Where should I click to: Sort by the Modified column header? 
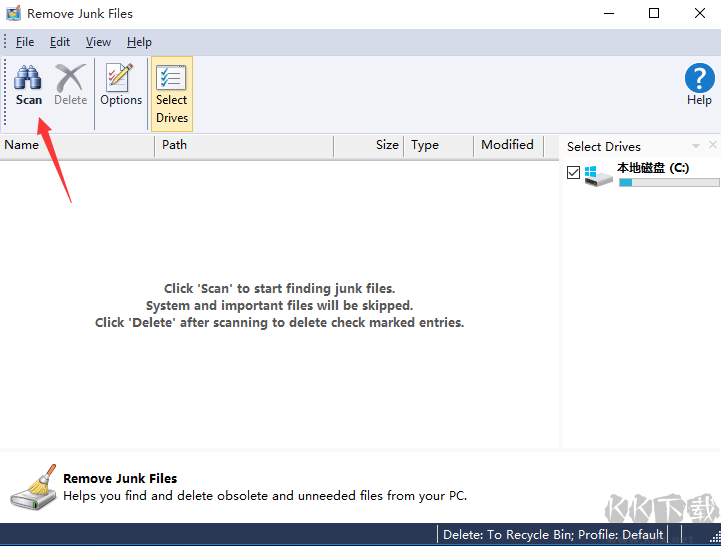click(509, 146)
